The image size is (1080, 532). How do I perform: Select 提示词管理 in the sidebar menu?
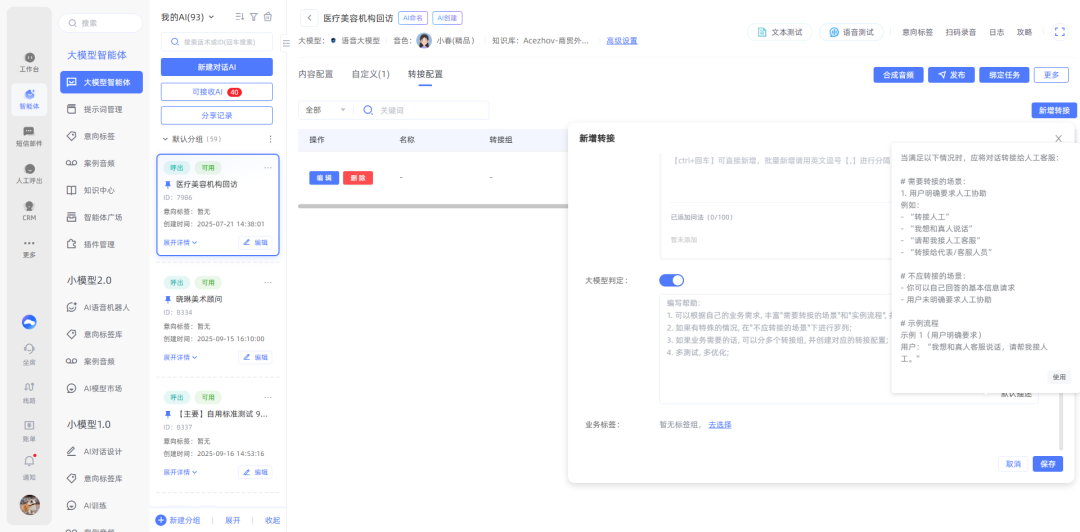coord(102,109)
